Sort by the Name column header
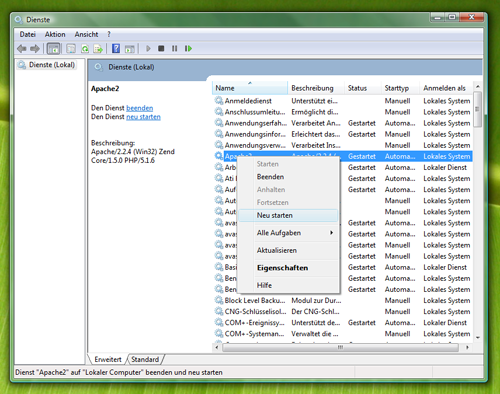 [250, 88]
